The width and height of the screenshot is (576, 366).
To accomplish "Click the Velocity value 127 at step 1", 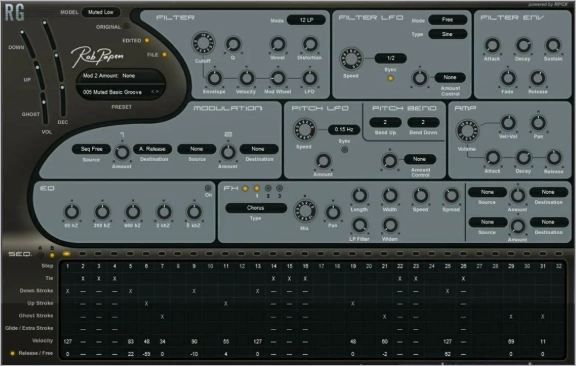I will pyautogui.click(x=68, y=341).
